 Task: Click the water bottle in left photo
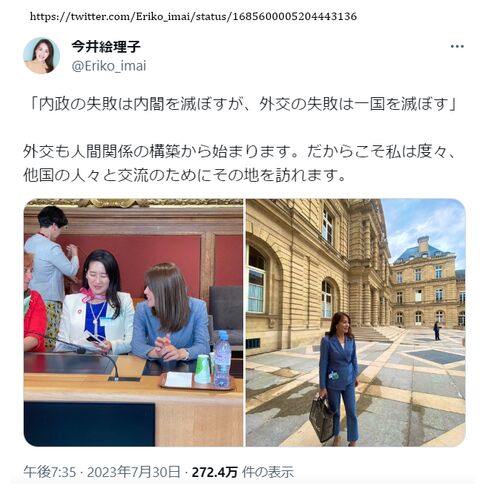point(222,359)
